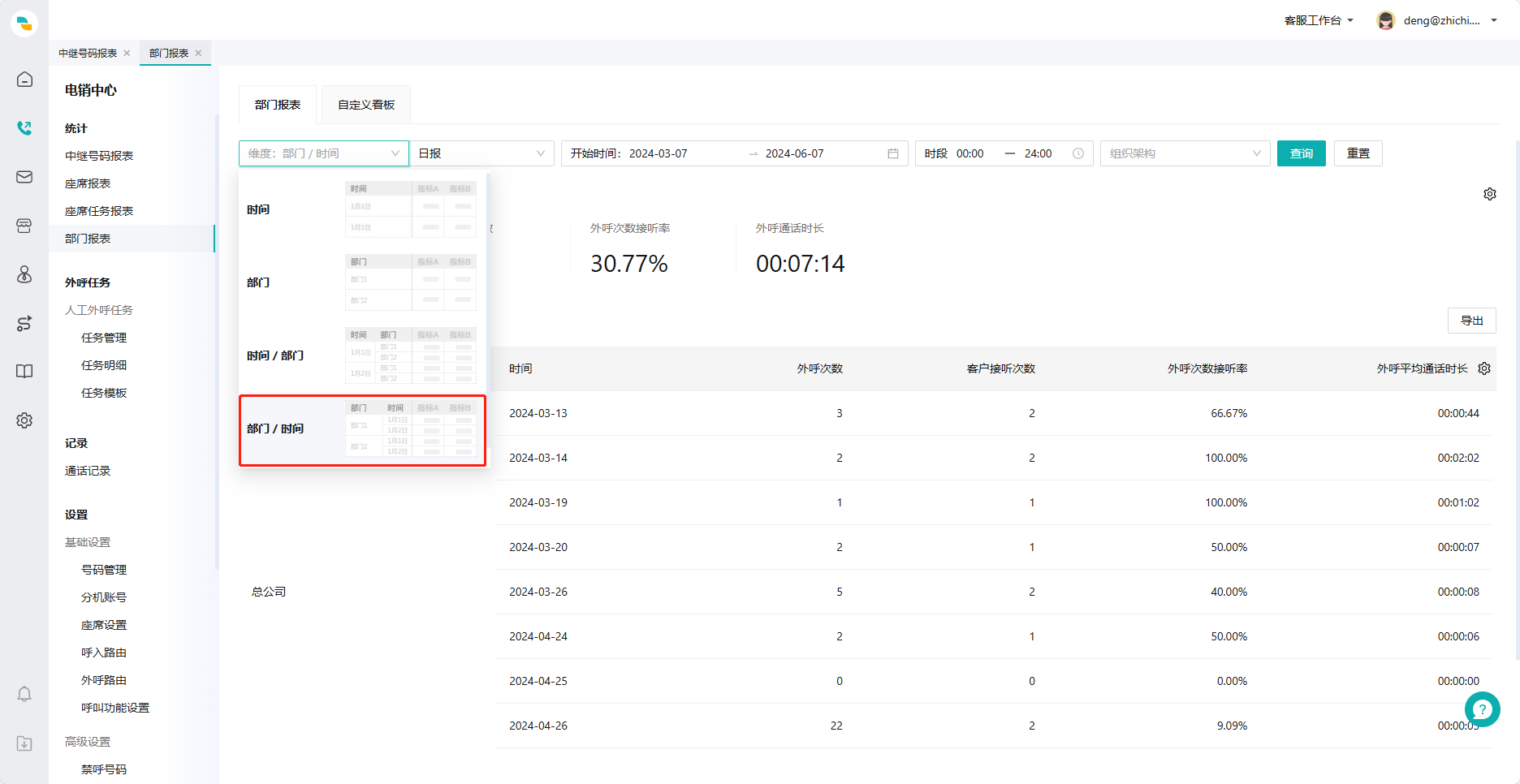Switch to the 中继号码报表 page tab

coord(88,53)
